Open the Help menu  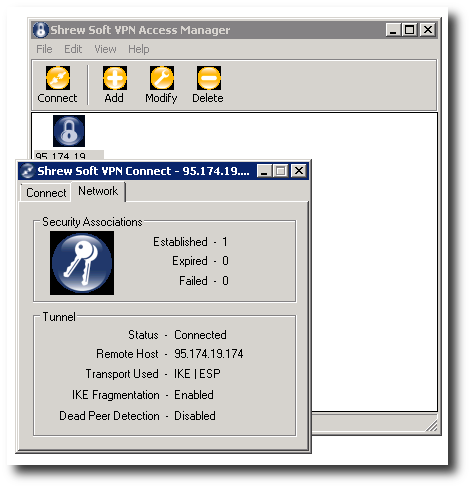coord(139,49)
